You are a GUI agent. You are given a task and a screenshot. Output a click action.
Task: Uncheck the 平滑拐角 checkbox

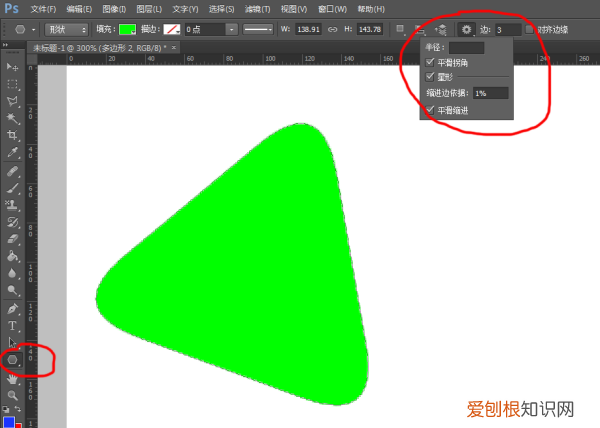(431, 62)
